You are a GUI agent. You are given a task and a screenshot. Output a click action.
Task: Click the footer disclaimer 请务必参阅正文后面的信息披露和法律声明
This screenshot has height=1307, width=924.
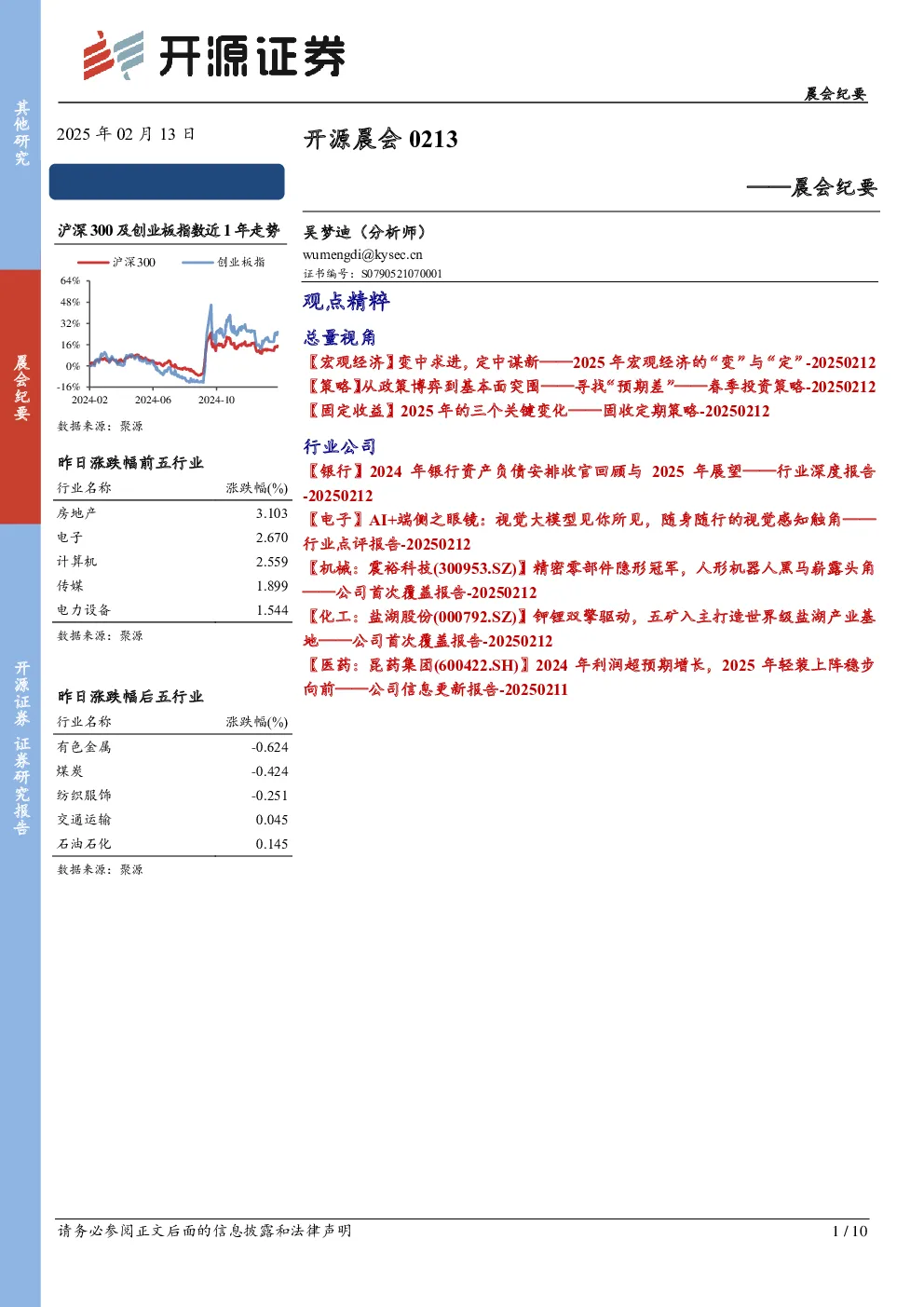205,1231
